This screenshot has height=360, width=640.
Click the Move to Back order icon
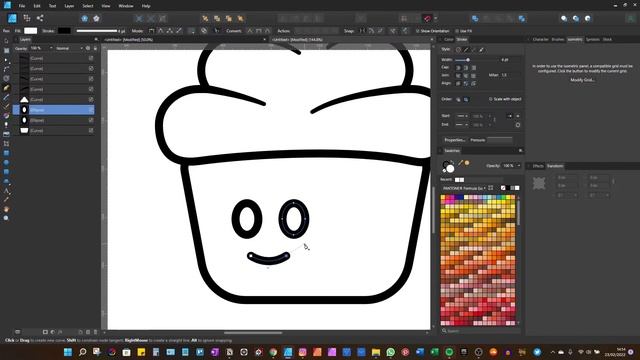tap(205, 18)
